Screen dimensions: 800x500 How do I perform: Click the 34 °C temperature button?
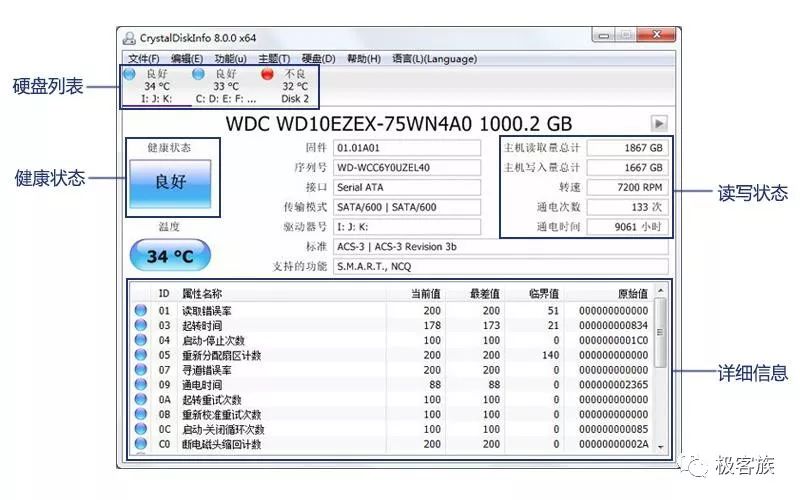coord(170,255)
